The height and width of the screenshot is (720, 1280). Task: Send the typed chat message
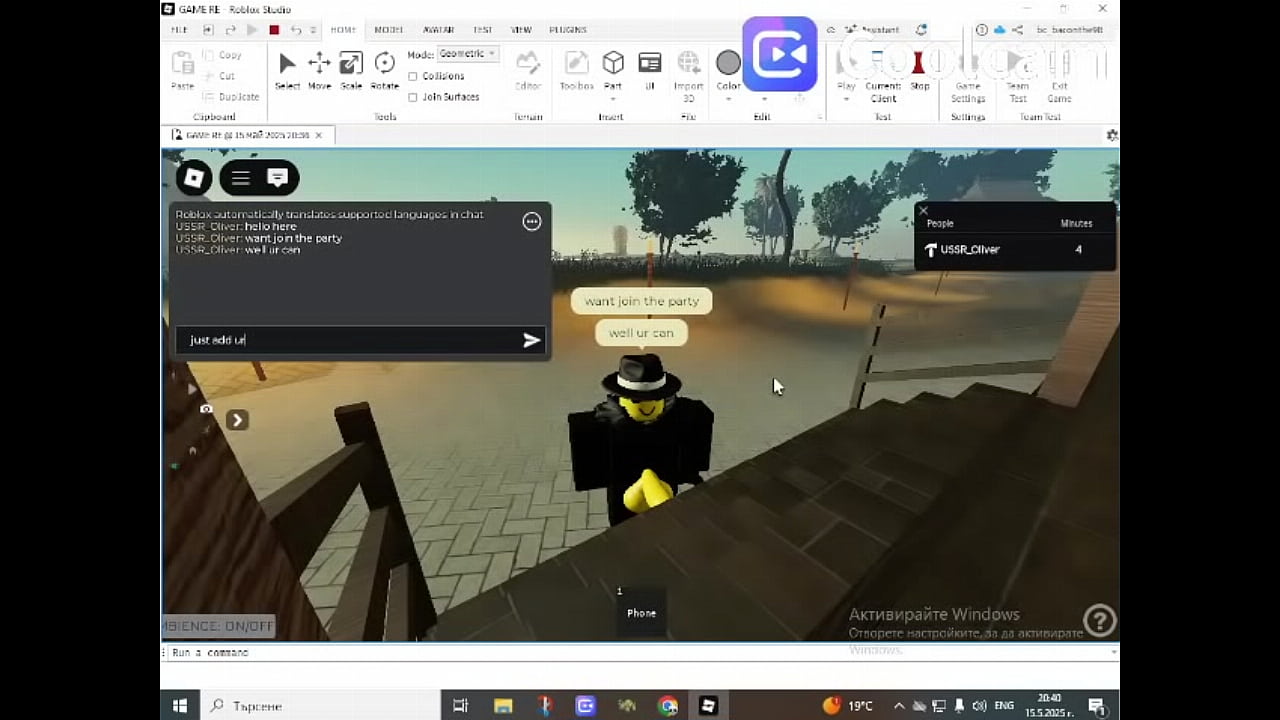[x=531, y=340]
